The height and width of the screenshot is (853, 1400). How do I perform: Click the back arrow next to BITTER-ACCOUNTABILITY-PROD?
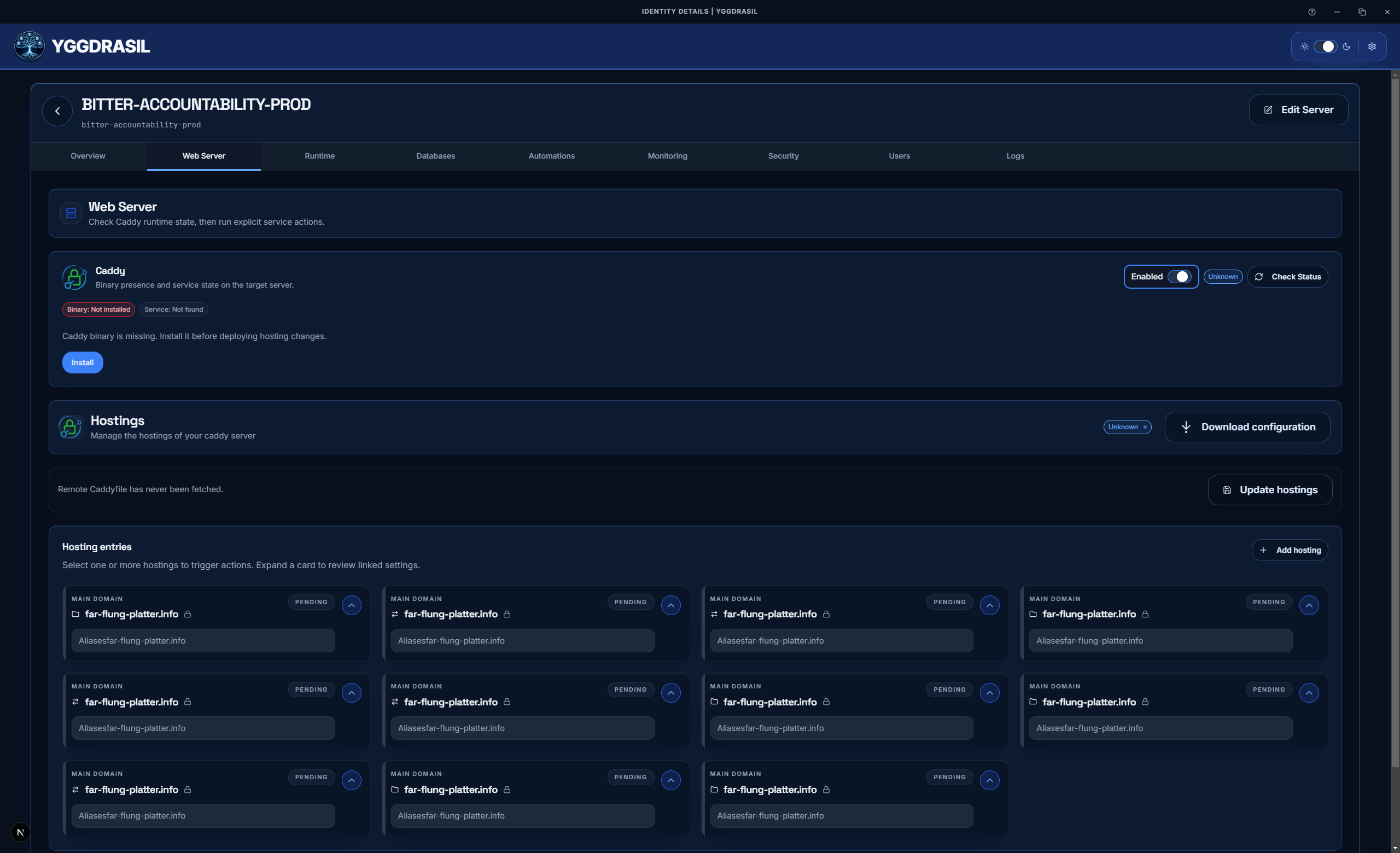[x=57, y=111]
